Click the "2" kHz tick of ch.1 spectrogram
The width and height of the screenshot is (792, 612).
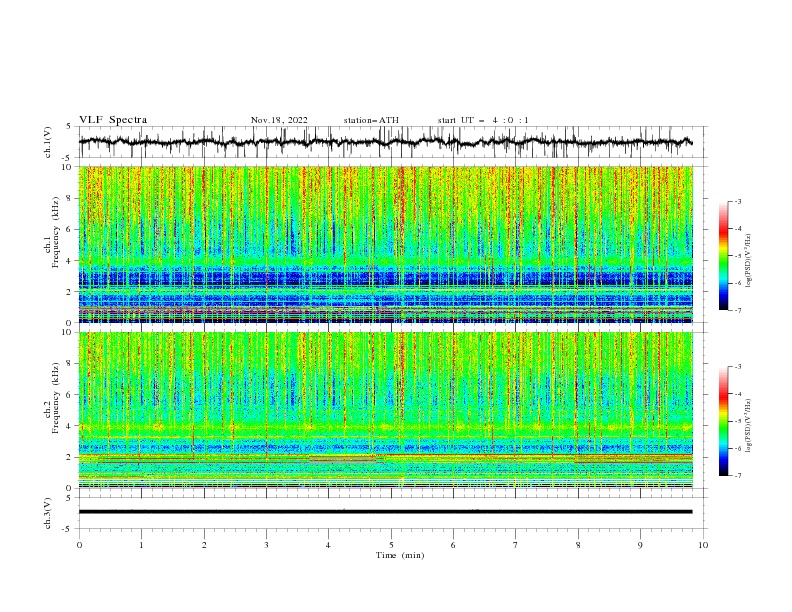[70, 292]
